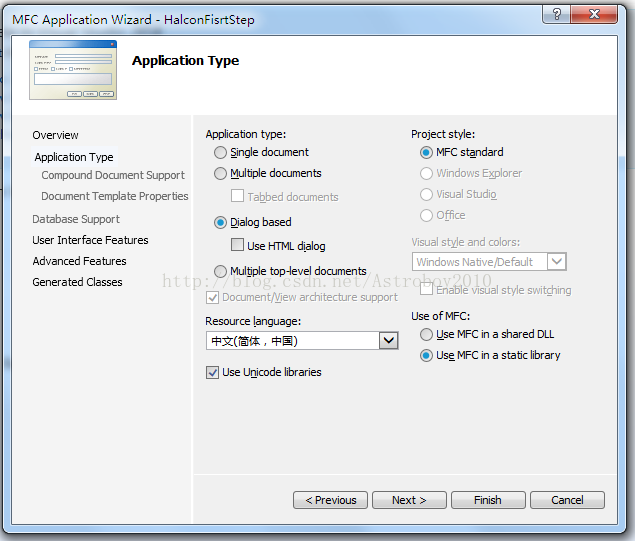The image size is (635, 541).
Task: Click the Next button
Action: click(409, 500)
